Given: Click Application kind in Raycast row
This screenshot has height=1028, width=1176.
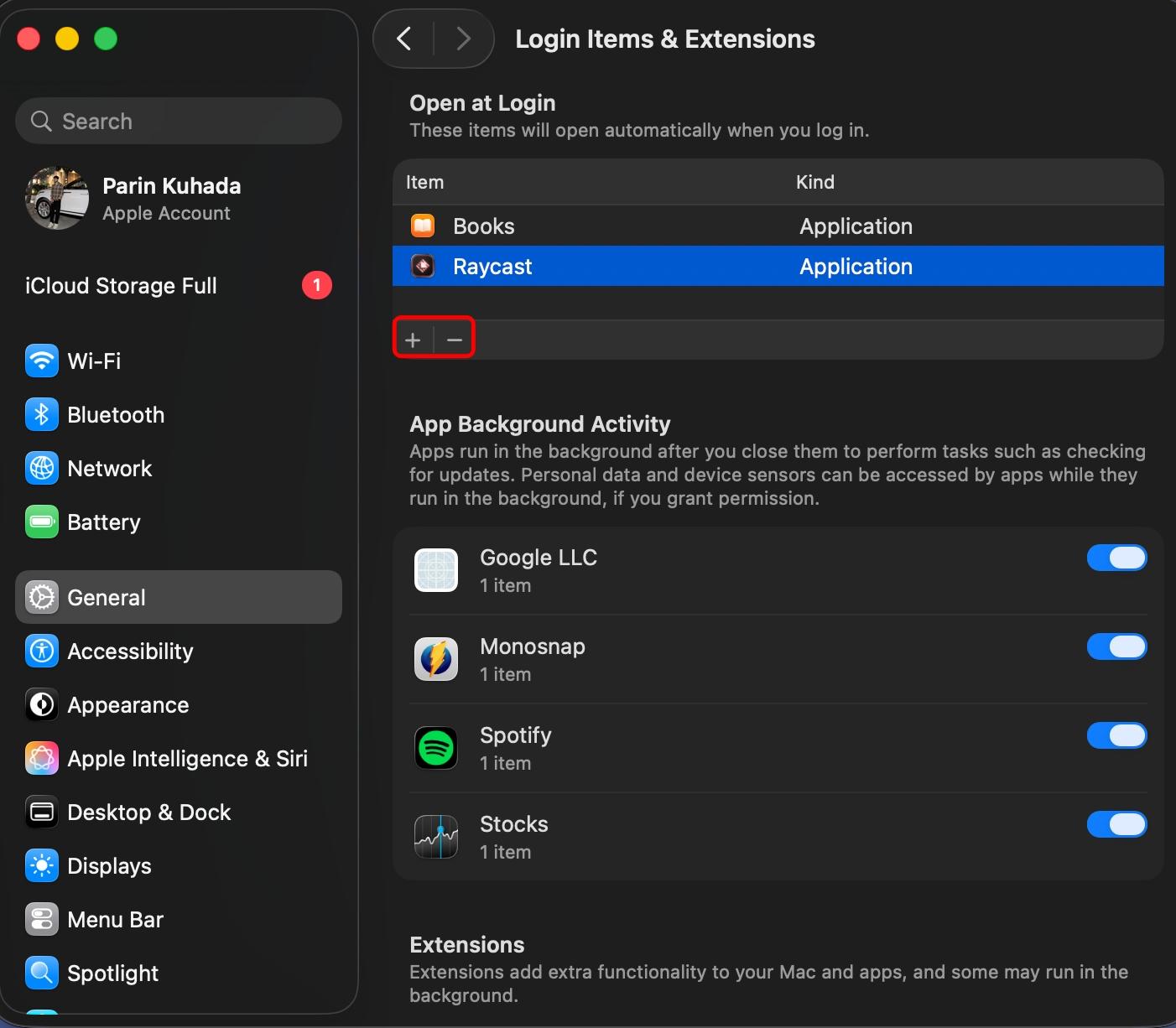Looking at the screenshot, I should coord(856,267).
